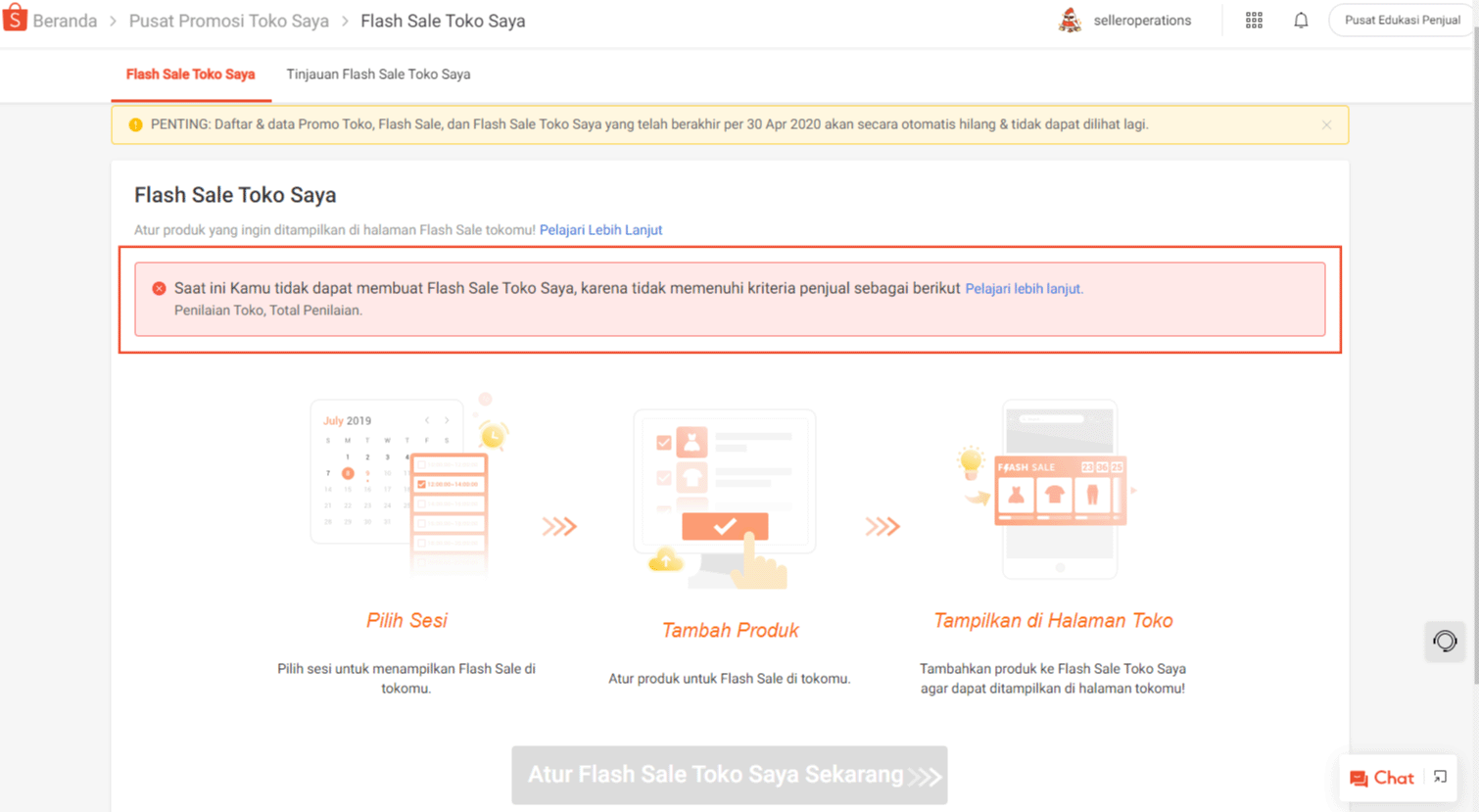1479x812 pixels.
Task: Click the warning icon in the PENTING banner
Action: point(135,124)
